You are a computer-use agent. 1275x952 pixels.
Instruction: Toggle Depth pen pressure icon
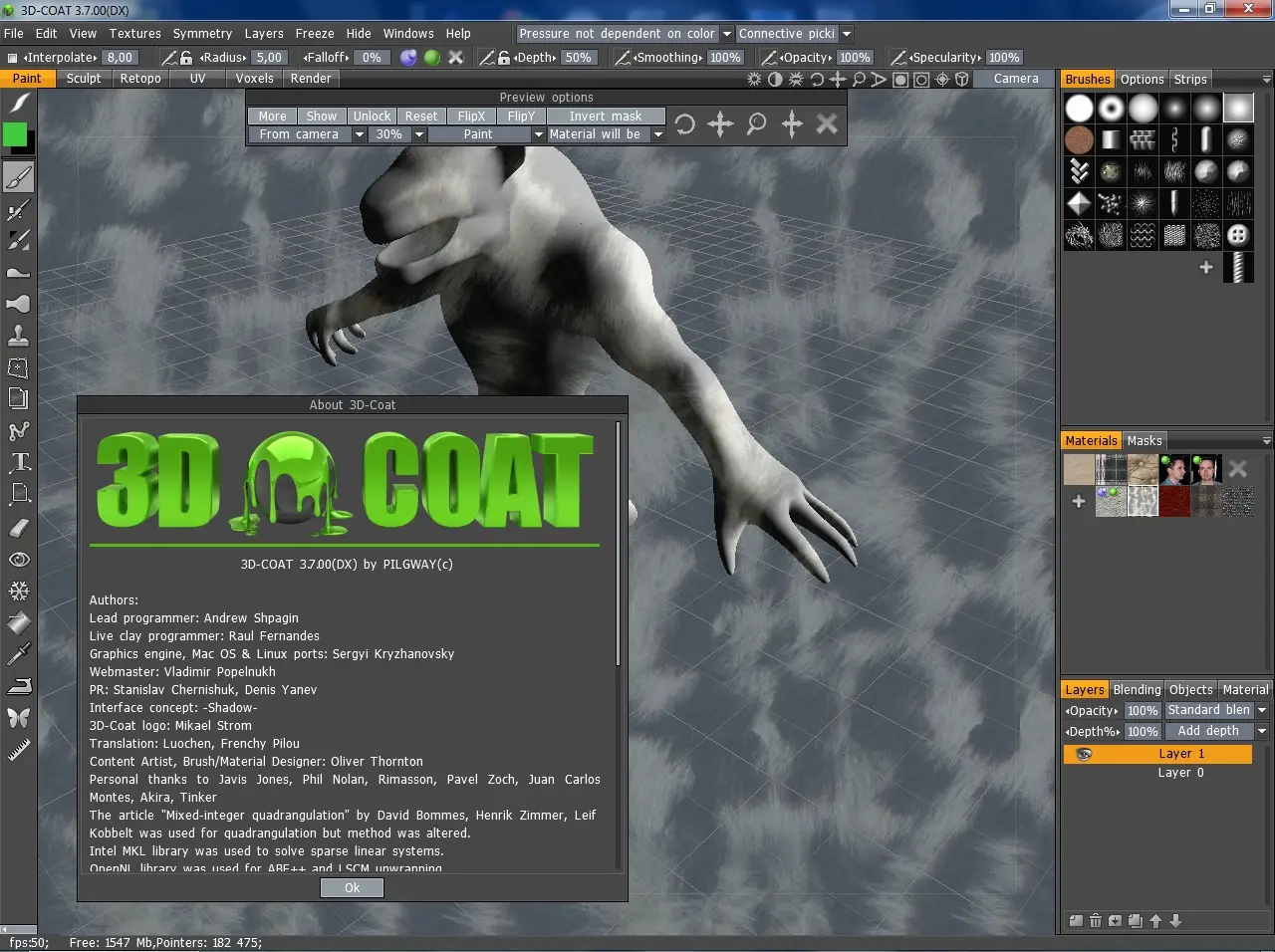(488, 58)
